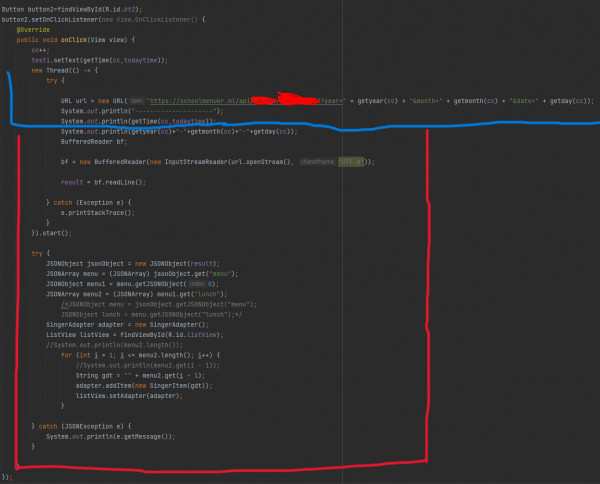The image size is (600, 484).
Task: Click the "result = bf.readLine();" line
Action: pos(103,183)
